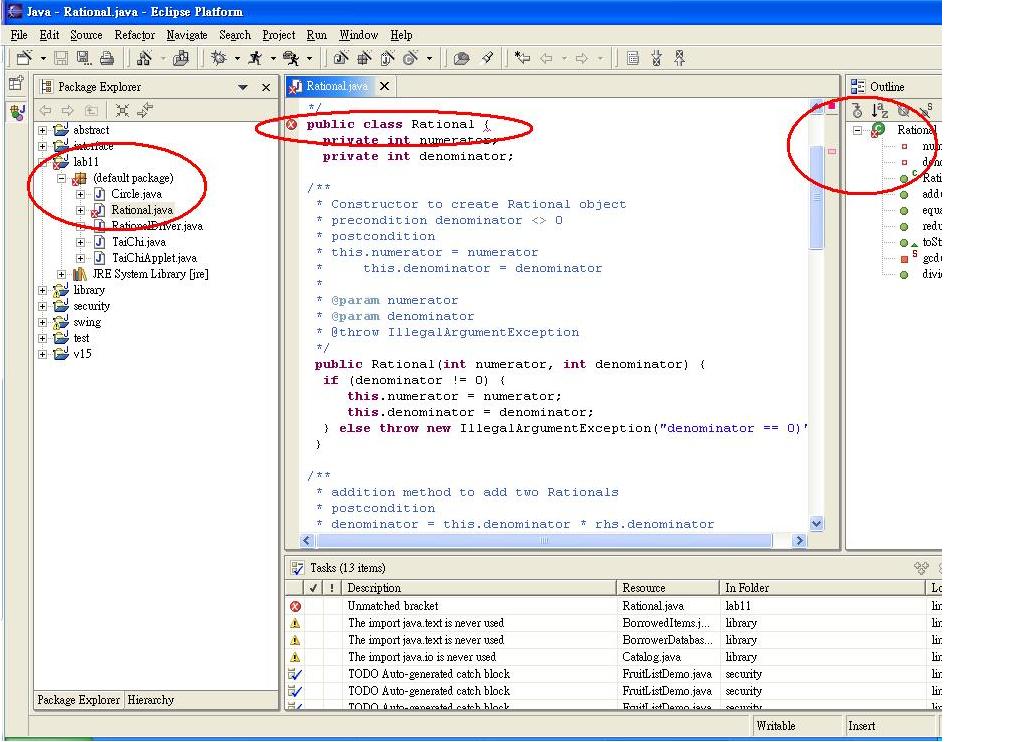
Task: Toggle alphabetical Sort in Outline view
Action: click(x=880, y=110)
